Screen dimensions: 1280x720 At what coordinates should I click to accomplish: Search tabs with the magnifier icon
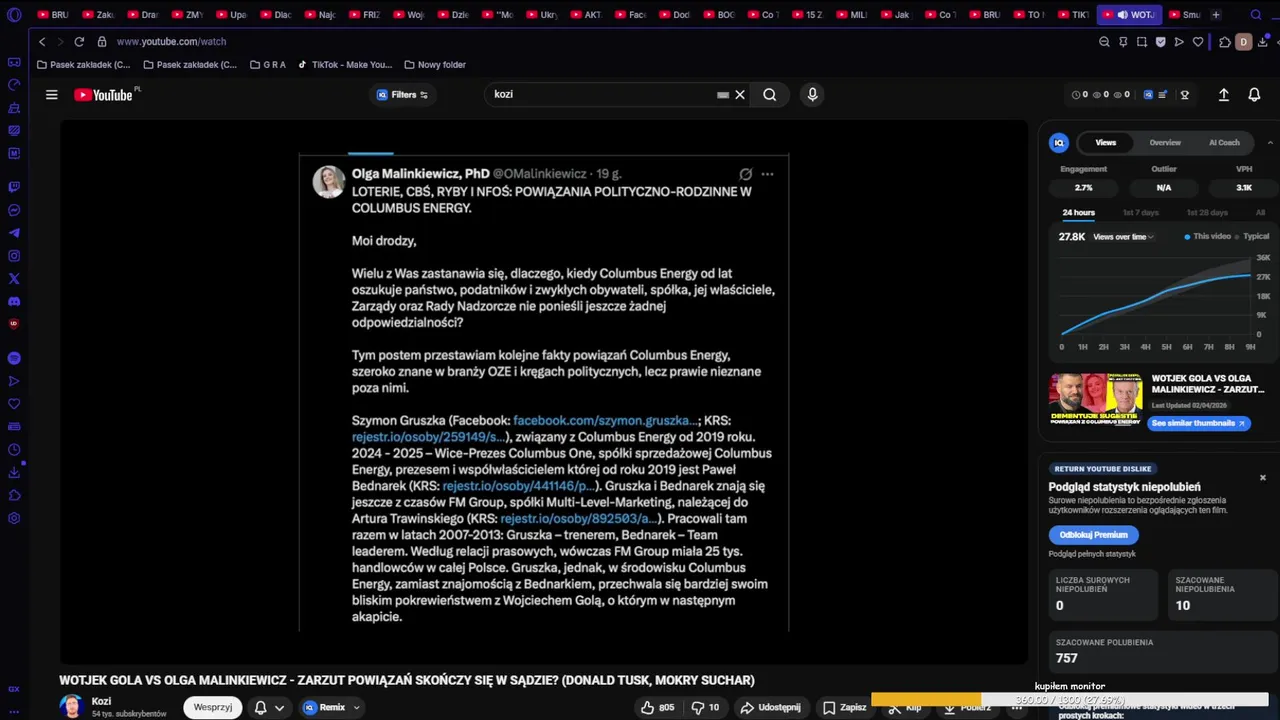click(1257, 15)
